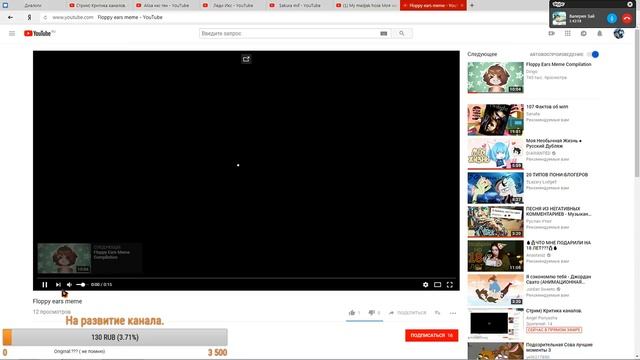Viewport: 640px width, 360px height.
Task: Switch to the Стрим) Критика каналов tab
Action: pyautogui.click(x=98, y=5)
